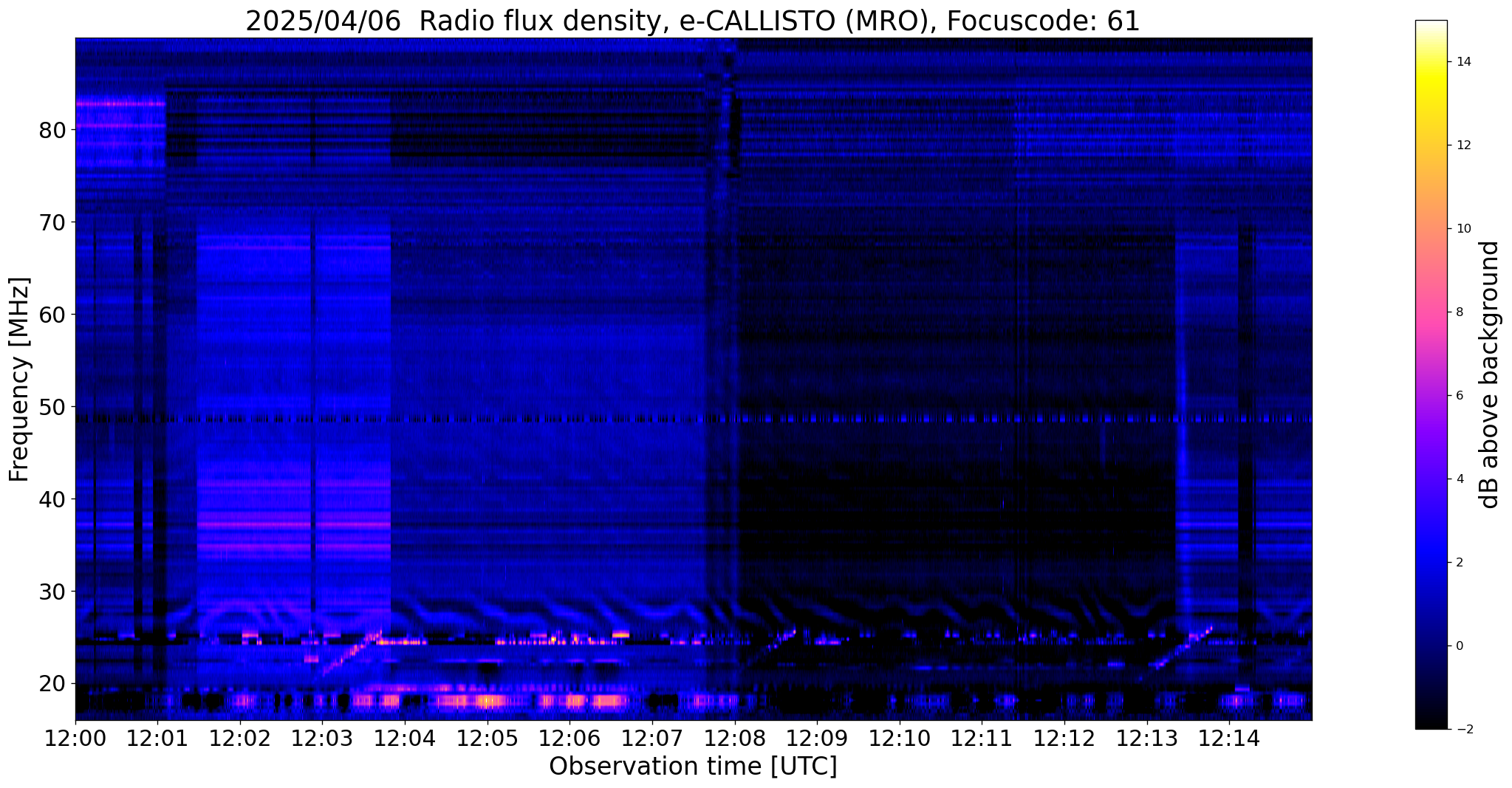Viewport: 1512px width, 788px height.
Task: Click the 40 MHz frequency tick label
Action: [52, 499]
